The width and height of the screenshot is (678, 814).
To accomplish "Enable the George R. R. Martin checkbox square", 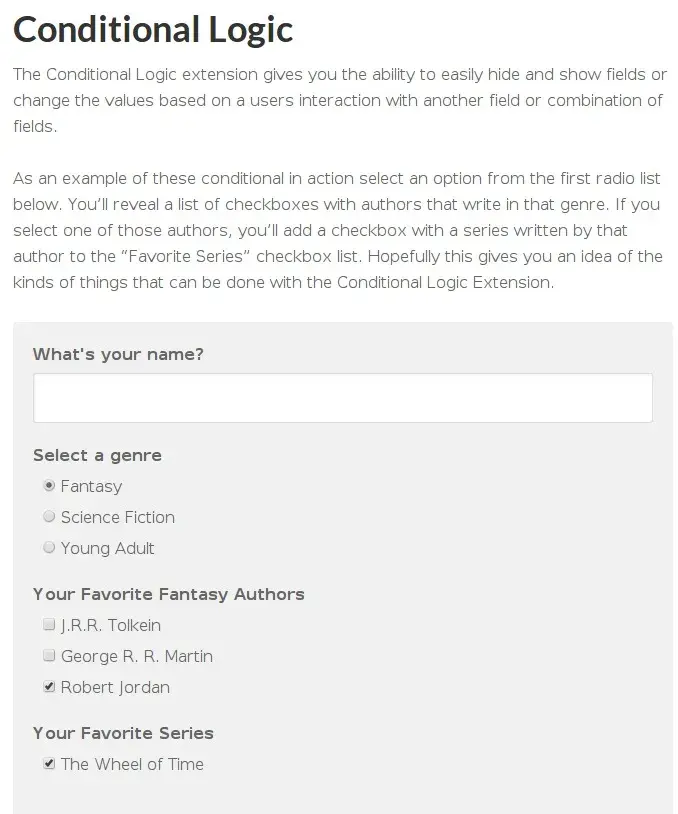I will (49, 655).
